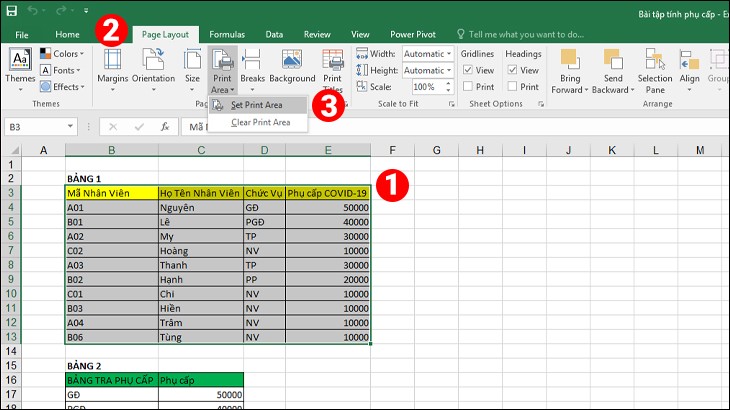Image resolution: width=730 pixels, height=410 pixels.
Task: Click the Insert Function fx icon
Action: pos(165,127)
